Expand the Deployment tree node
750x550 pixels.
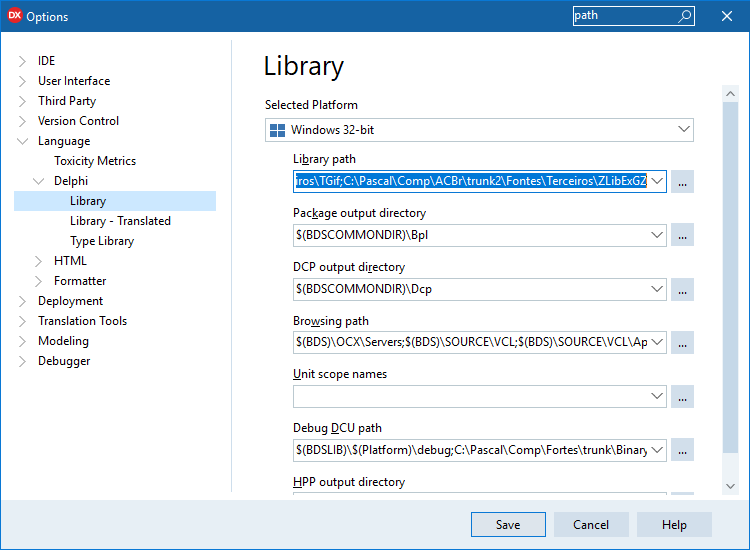point(22,301)
